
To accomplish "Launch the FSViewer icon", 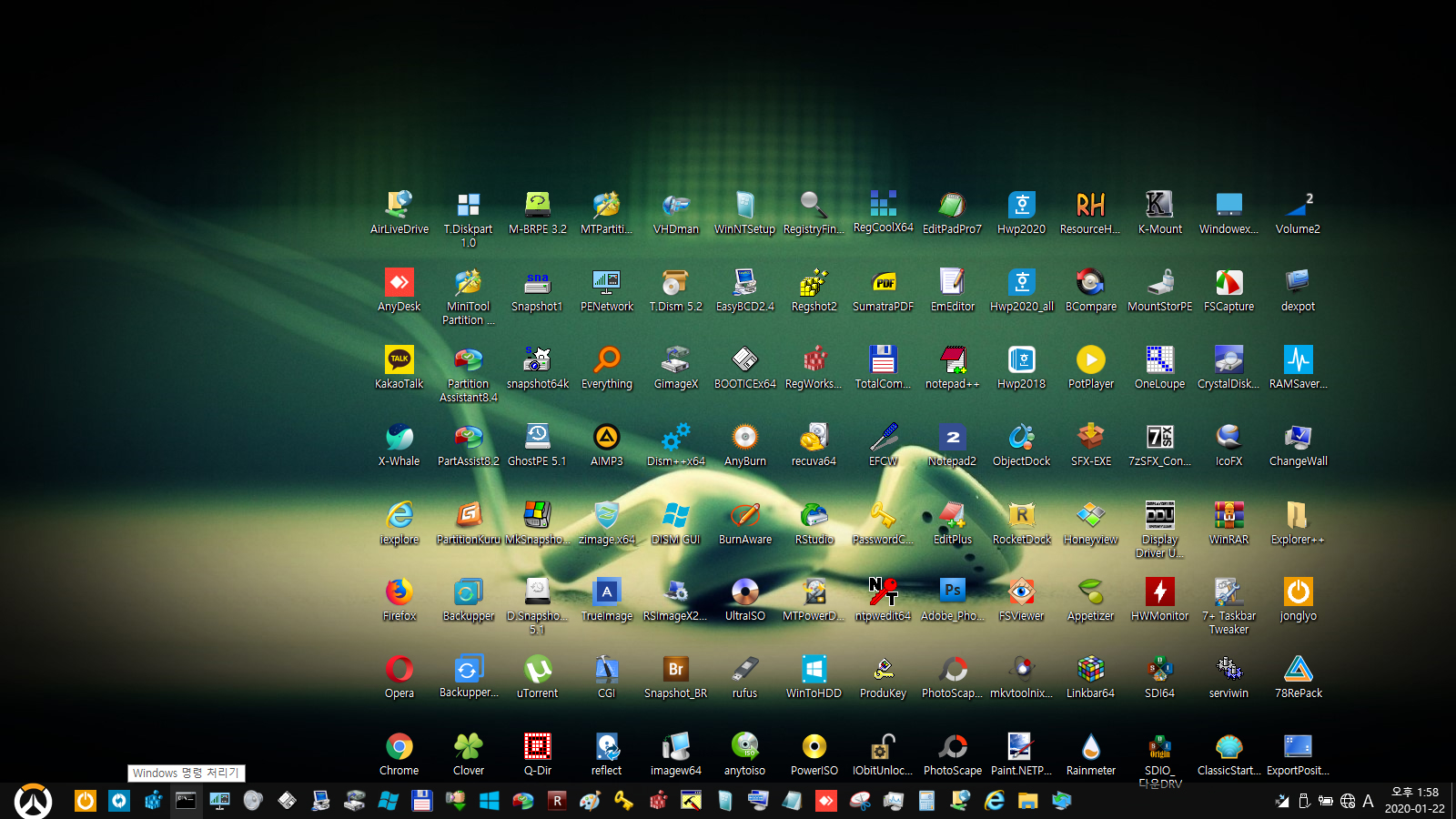I will pos(1022,600).
